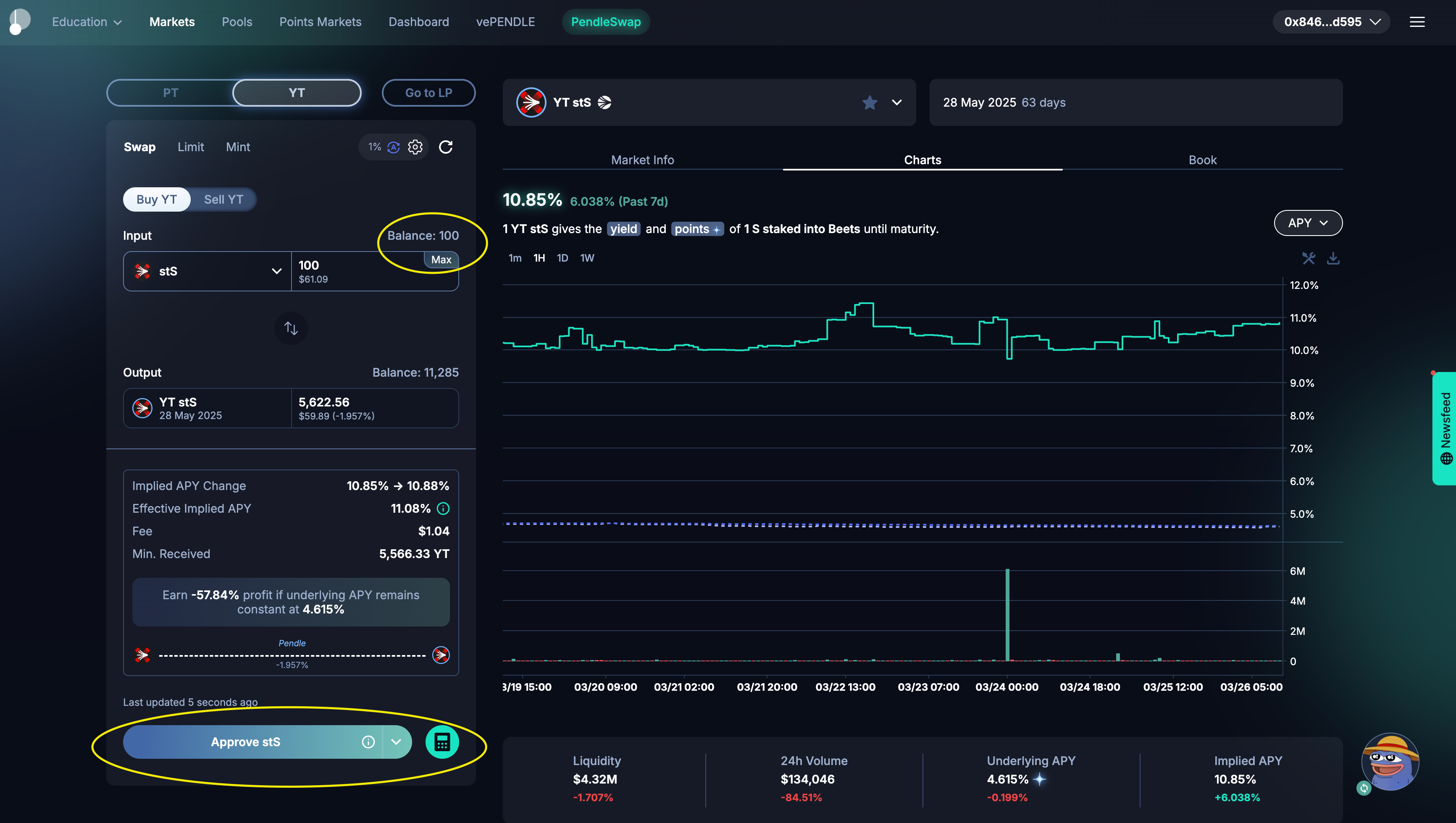Set chart interval to 1m
The height and width of the screenshot is (823, 1456).
tap(515, 258)
